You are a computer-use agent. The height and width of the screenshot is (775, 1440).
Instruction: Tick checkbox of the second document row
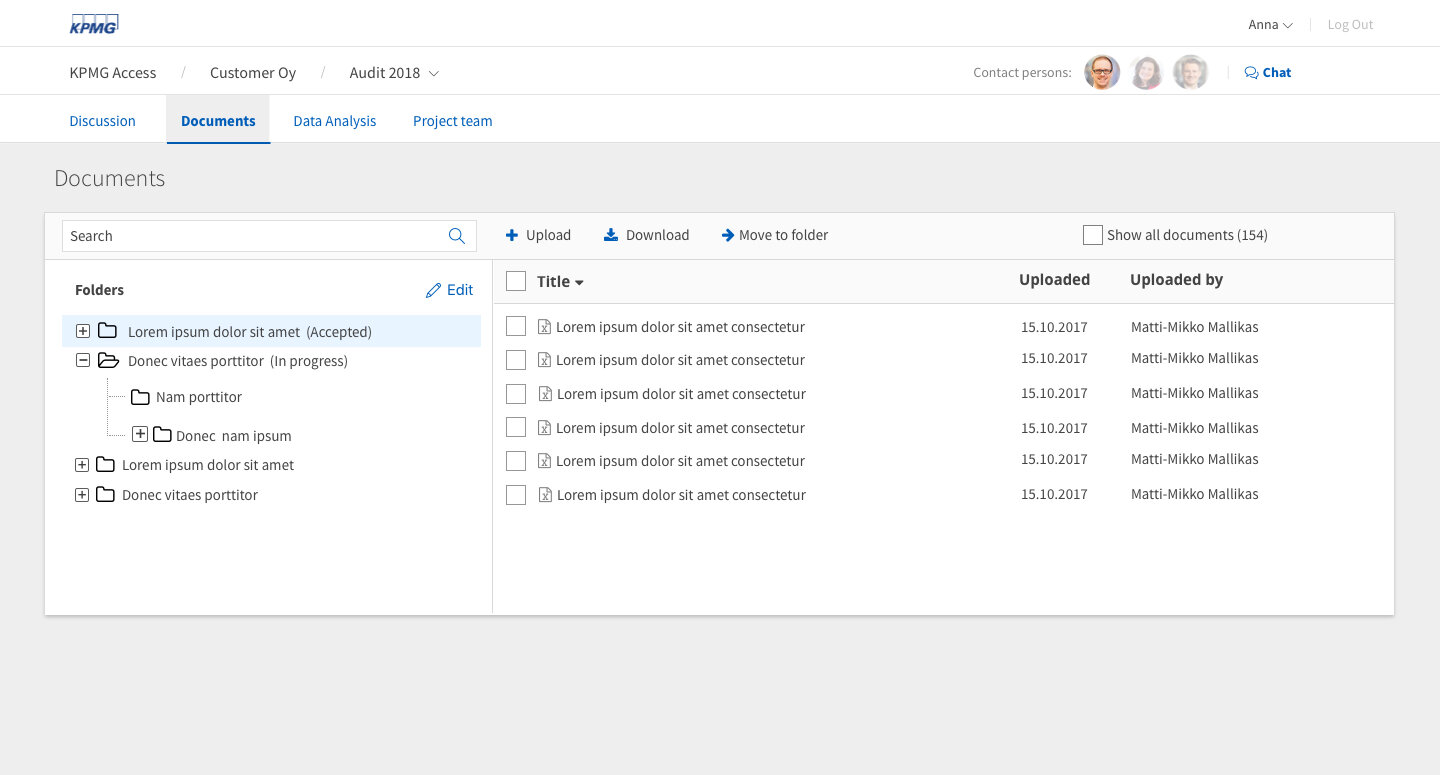tap(516, 359)
